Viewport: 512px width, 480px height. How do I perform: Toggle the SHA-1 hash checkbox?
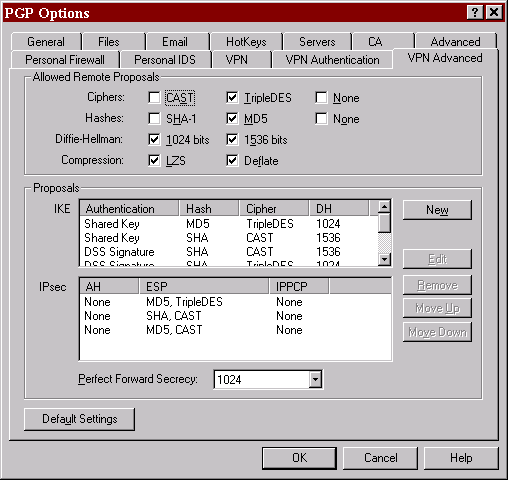point(154,119)
